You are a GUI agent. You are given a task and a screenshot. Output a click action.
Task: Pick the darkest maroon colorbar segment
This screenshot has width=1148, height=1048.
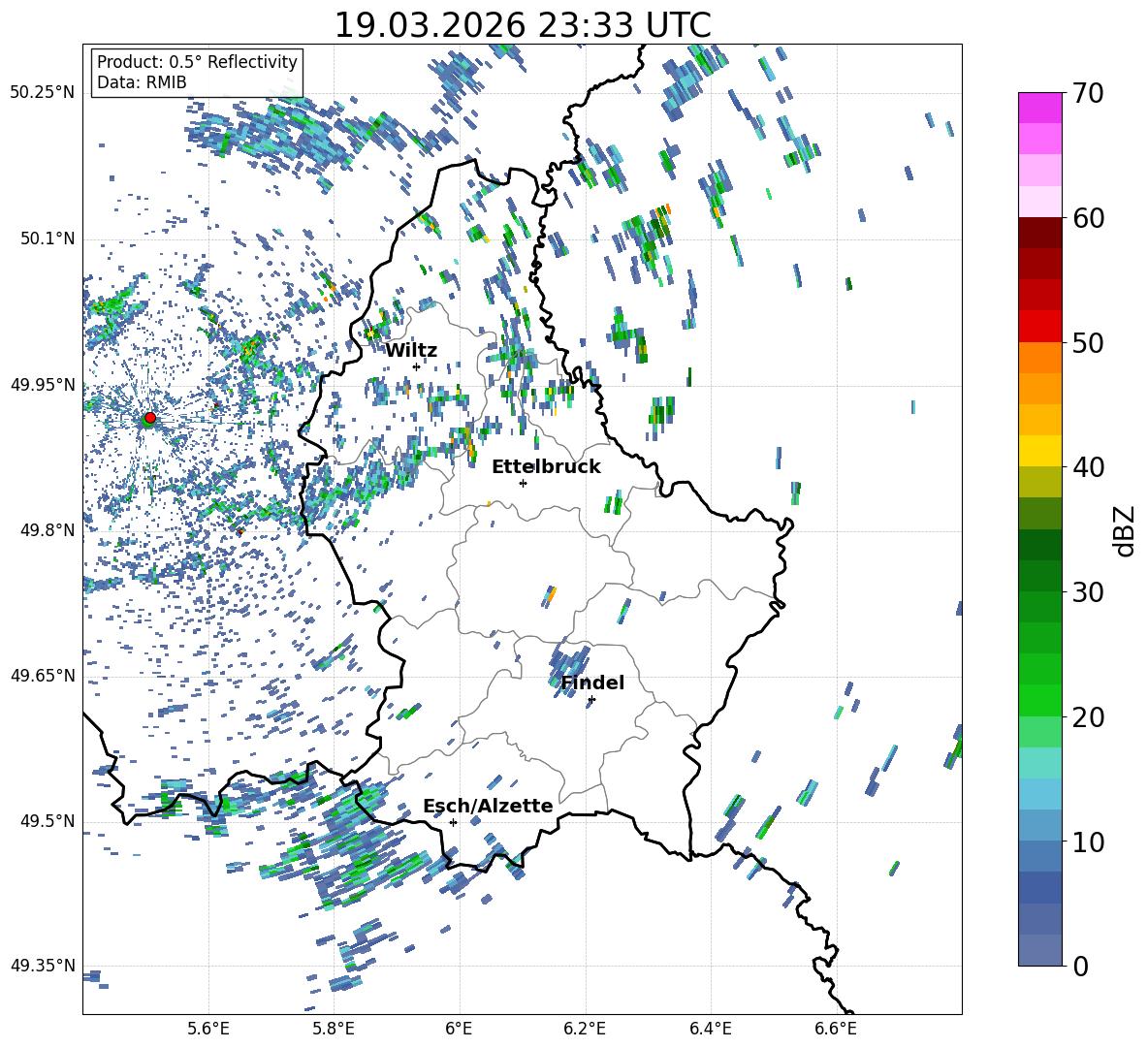[x=1040, y=233]
